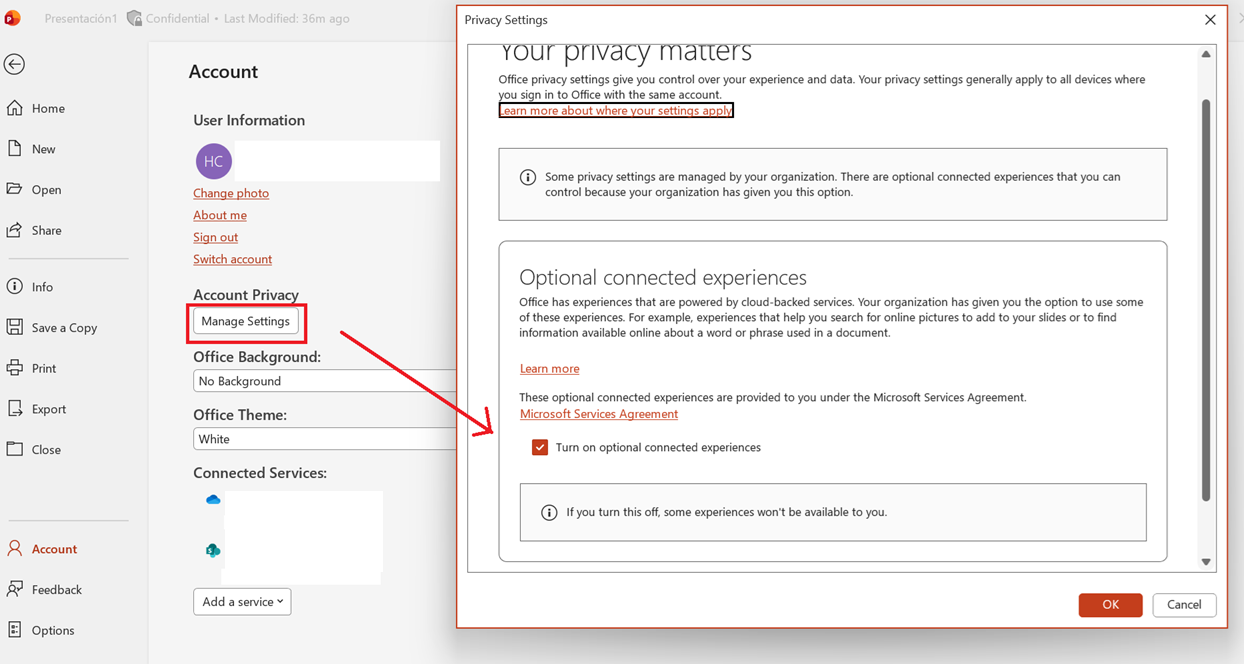1244x664 pixels.
Task: Open the Home page icon
Action: click(x=15, y=108)
